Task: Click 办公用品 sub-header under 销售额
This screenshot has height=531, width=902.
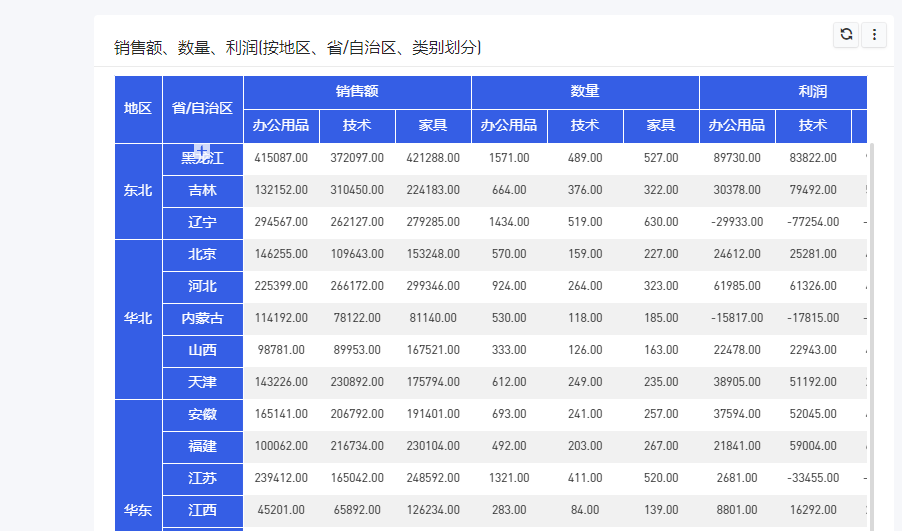Action: click(x=281, y=126)
